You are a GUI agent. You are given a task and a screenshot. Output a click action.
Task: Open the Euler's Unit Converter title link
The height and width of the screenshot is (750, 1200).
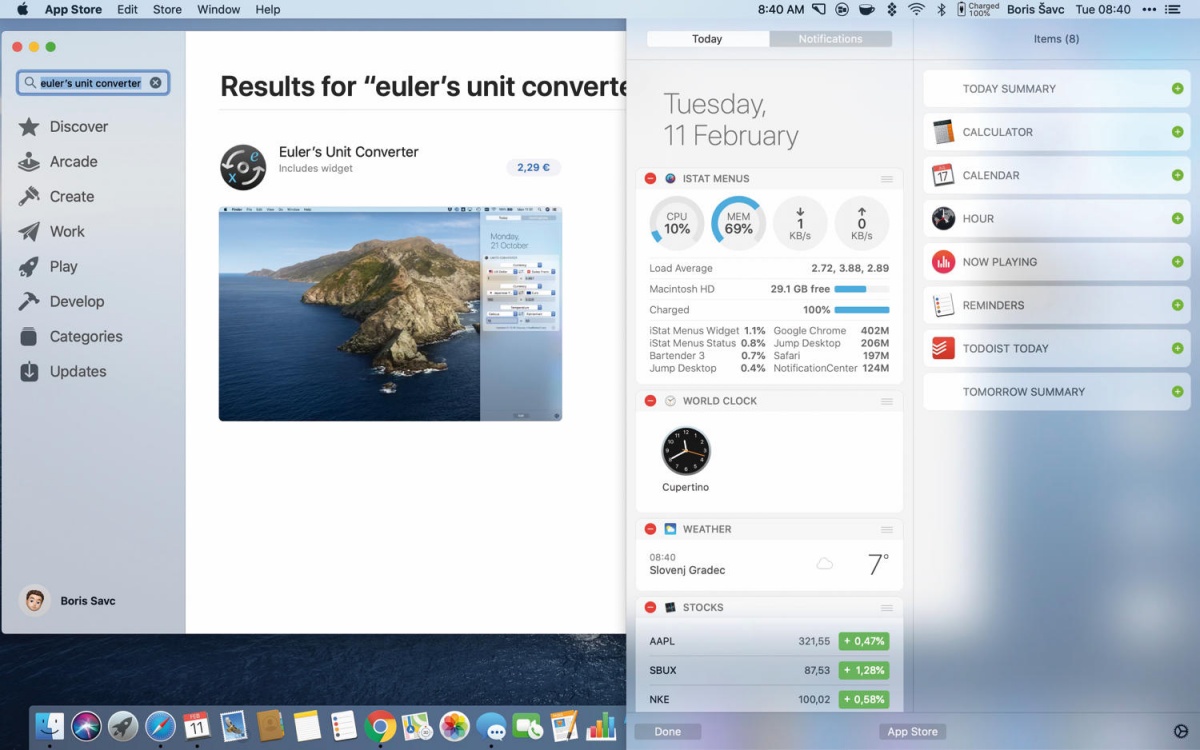tap(349, 152)
